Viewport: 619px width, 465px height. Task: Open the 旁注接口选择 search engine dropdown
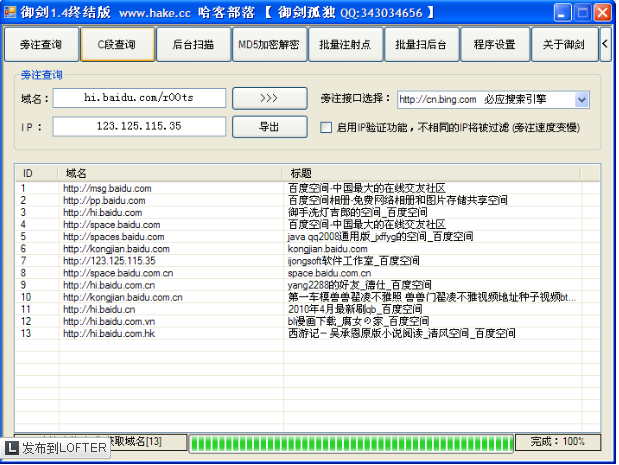pyautogui.click(x=582, y=100)
